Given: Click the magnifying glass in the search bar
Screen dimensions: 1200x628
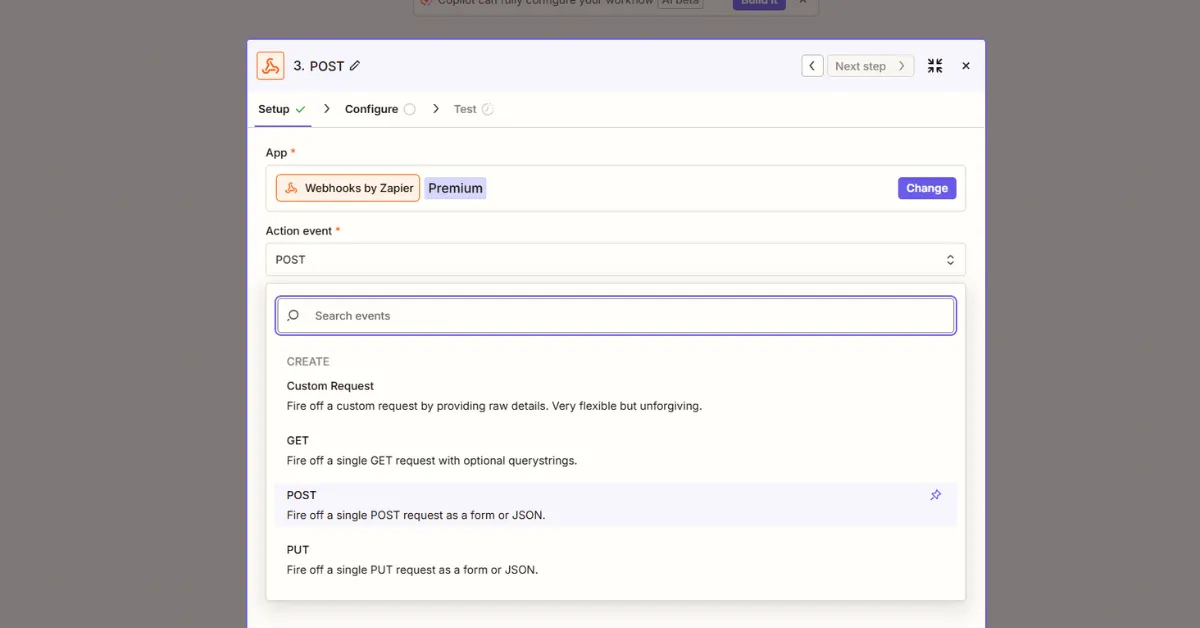Looking at the screenshot, I should coord(293,315).
